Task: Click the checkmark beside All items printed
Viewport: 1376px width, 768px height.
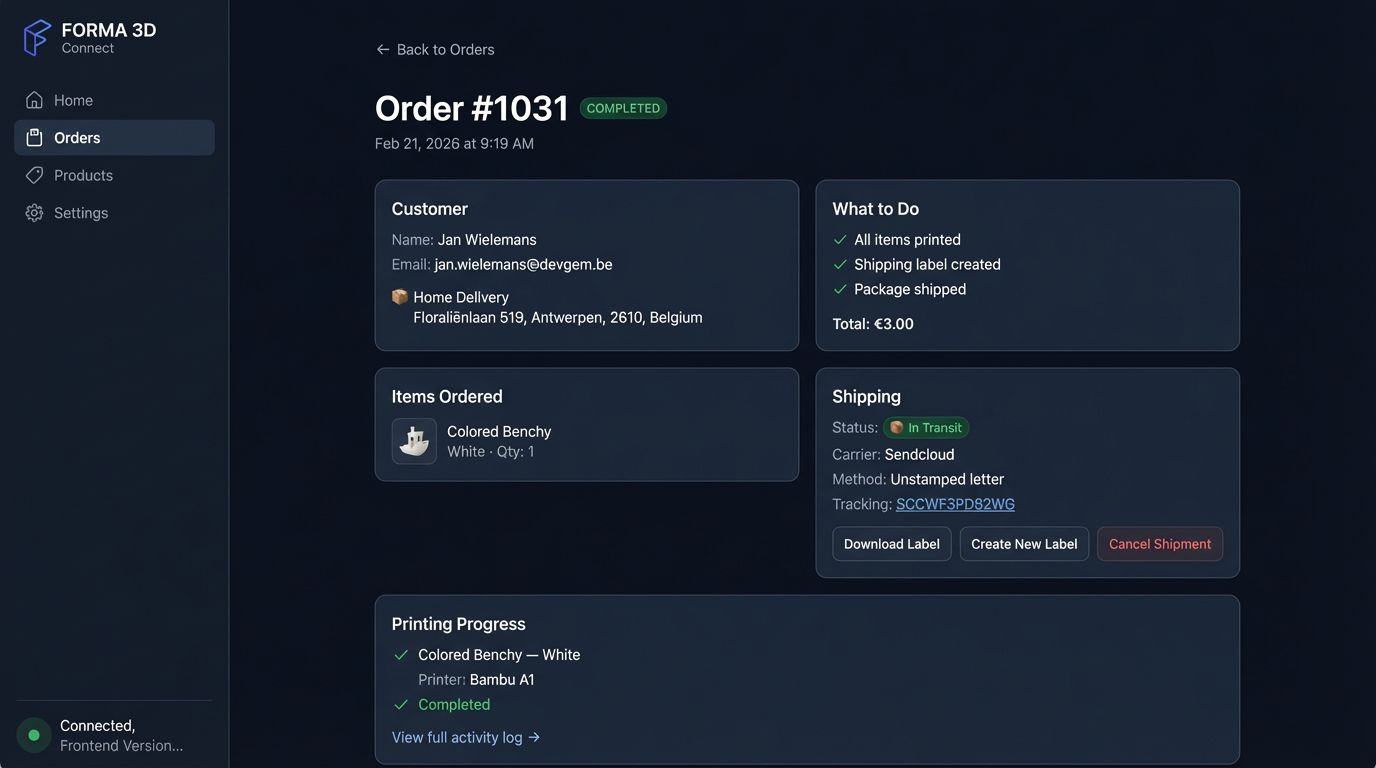Action: click(840, 240)
